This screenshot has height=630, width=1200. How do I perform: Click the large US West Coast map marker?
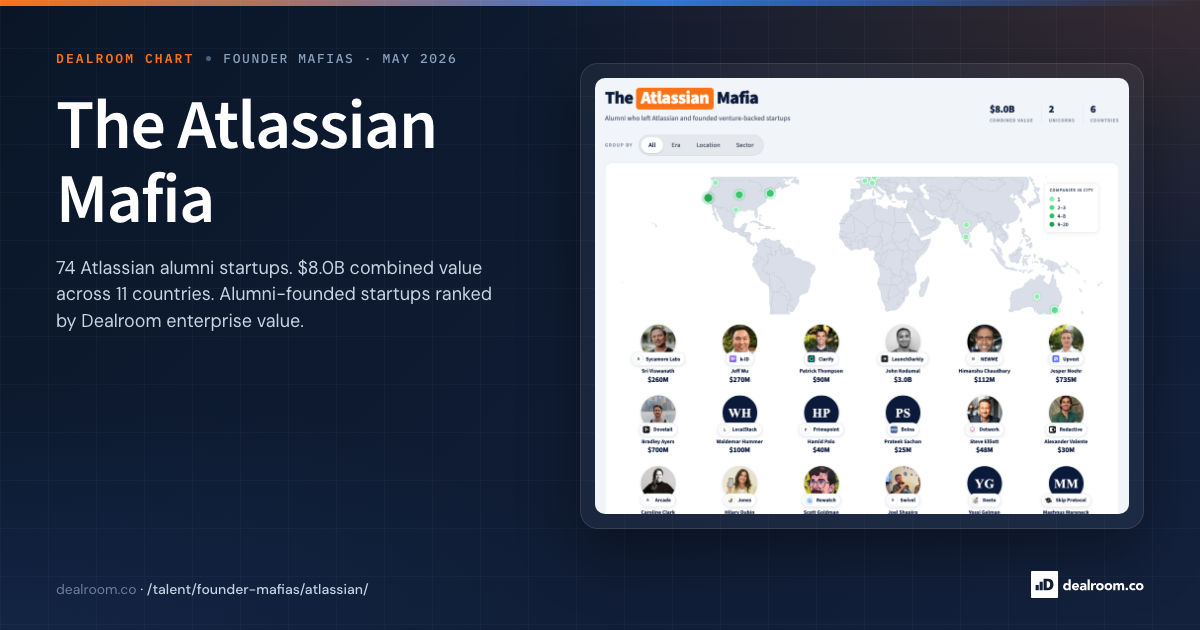pyautogui.click(x=709, y=198)
